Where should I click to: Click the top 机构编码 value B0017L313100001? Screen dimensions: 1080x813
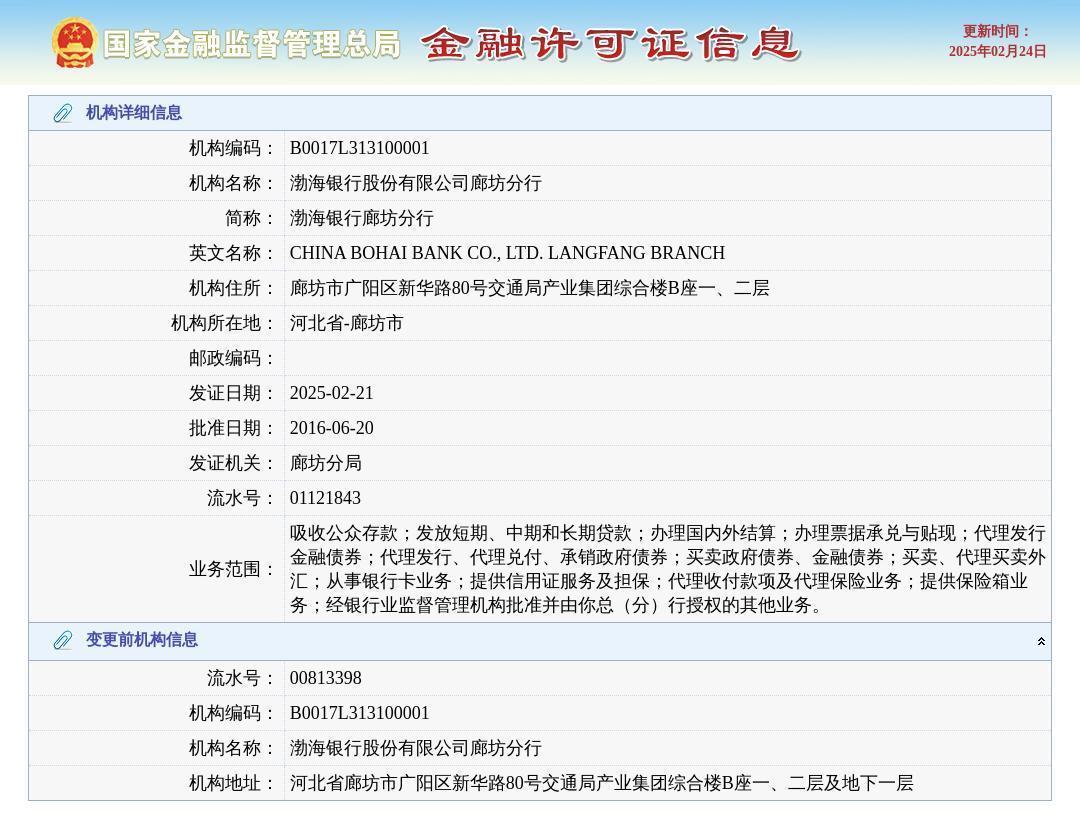pos(360,148)
